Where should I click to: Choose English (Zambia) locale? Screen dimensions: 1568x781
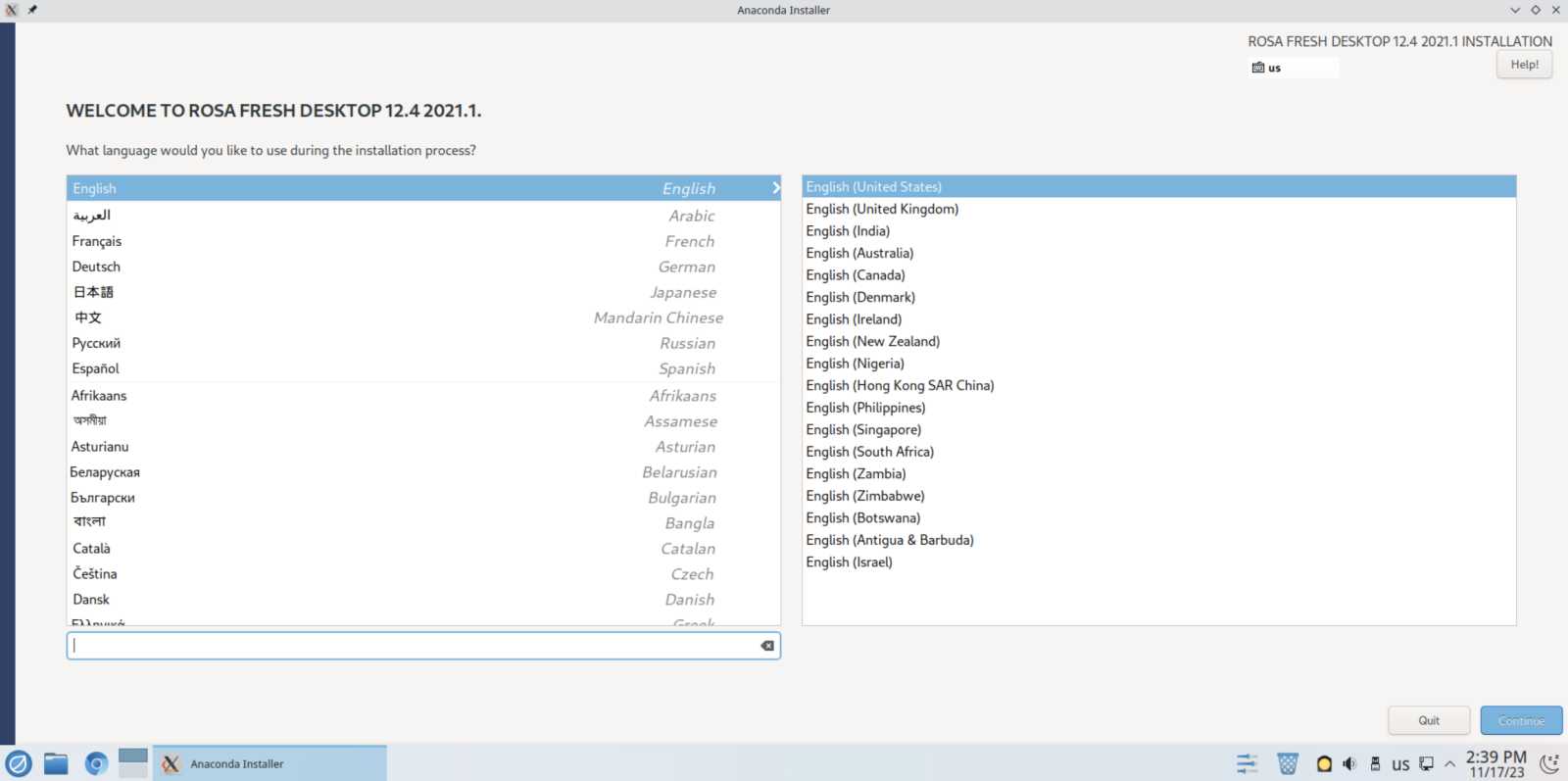(x=1158, y=473)
